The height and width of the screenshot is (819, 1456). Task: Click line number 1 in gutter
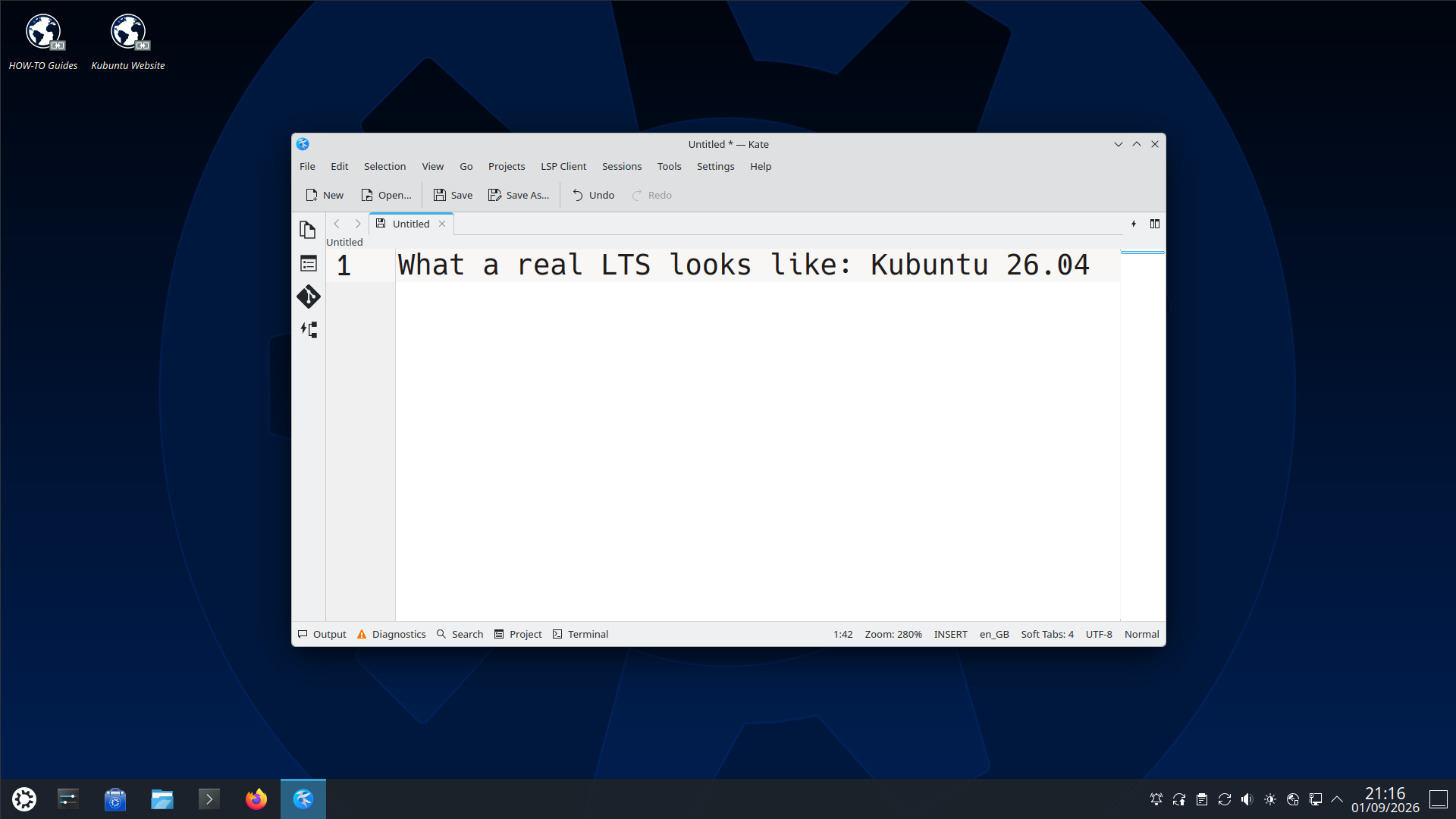pyautogui.click(x=344, y=265)
